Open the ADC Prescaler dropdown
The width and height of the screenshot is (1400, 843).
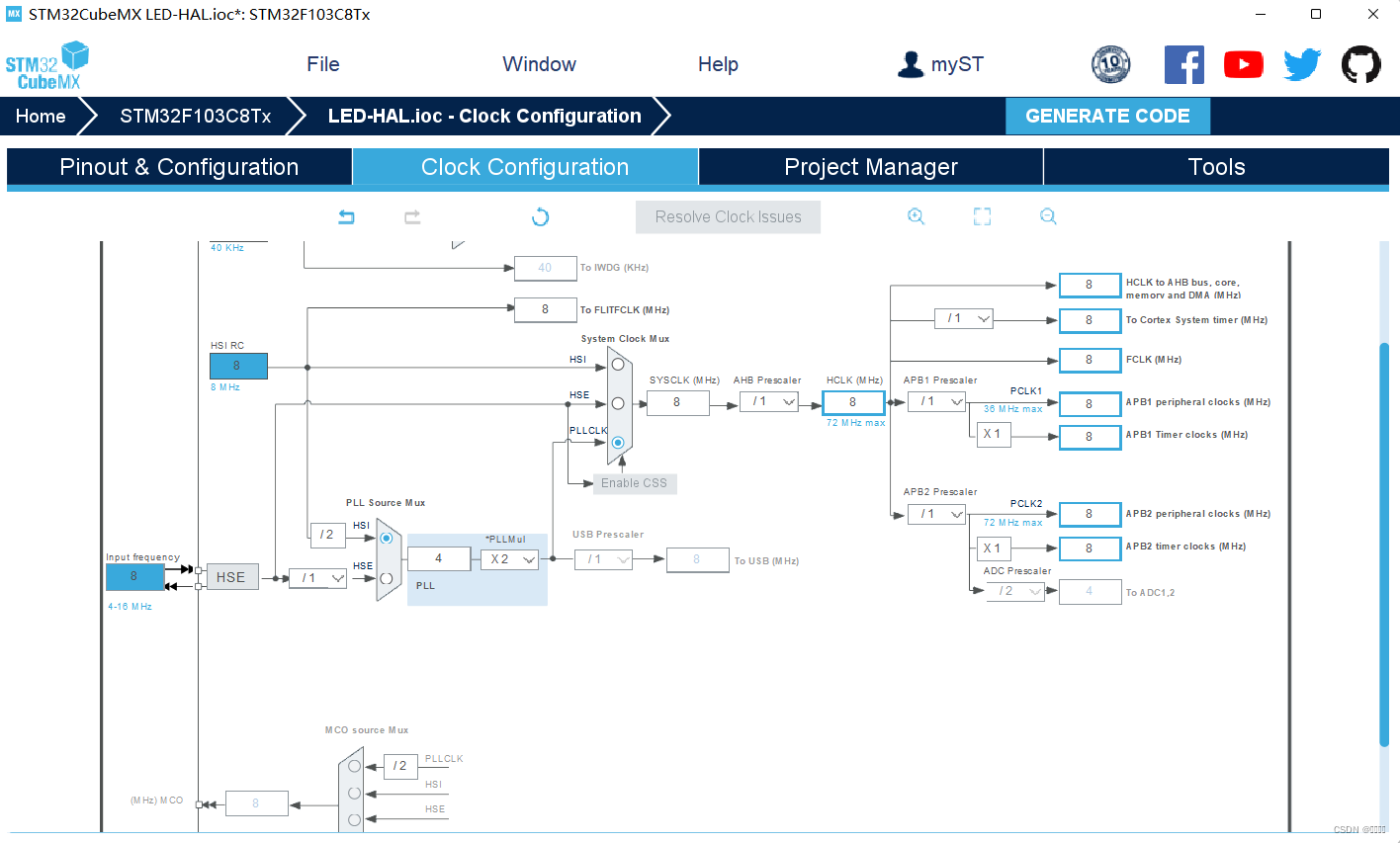[x=1015, y=591]
